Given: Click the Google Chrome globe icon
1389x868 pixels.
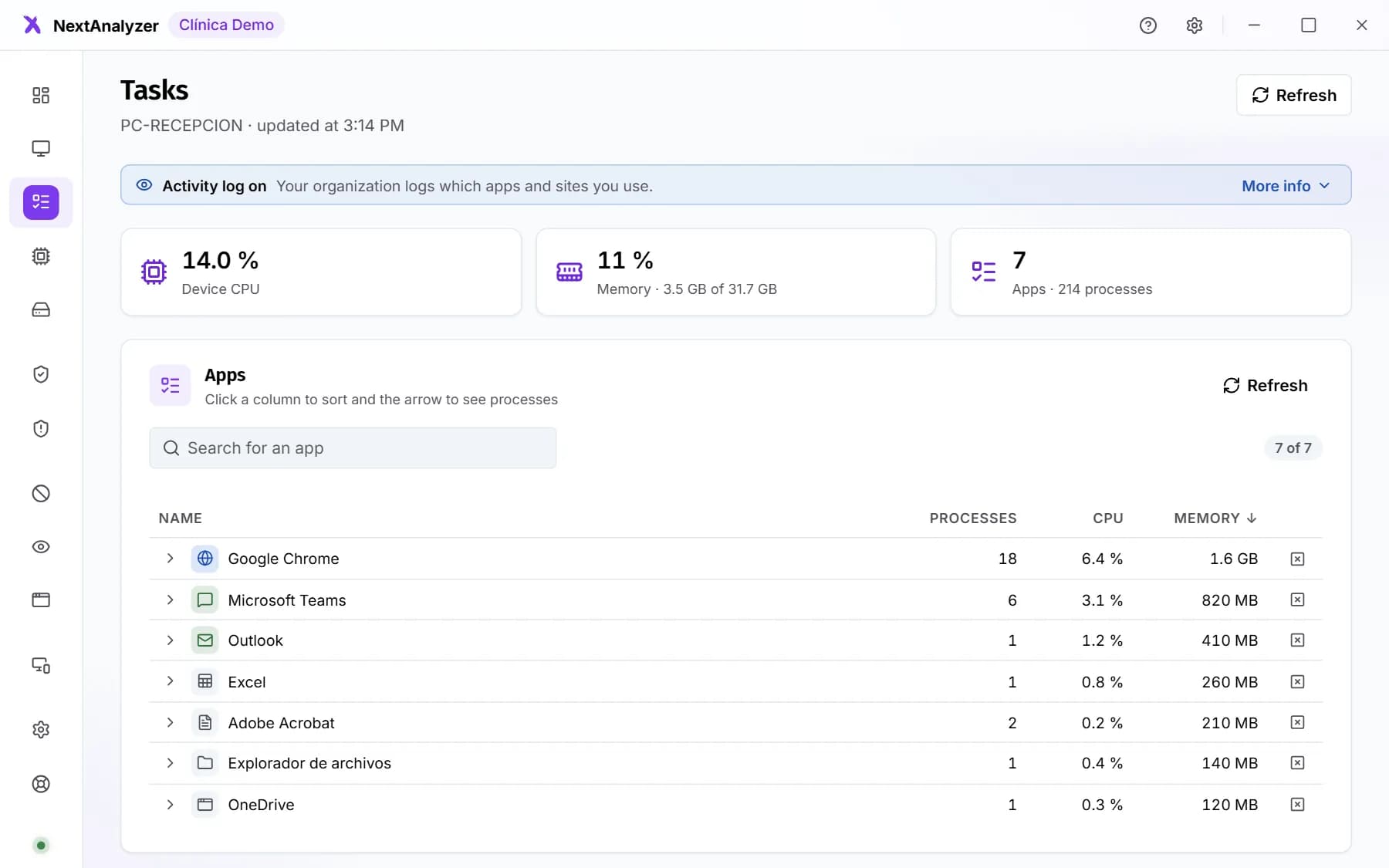Looking at the screenshot, I should 205,558.
